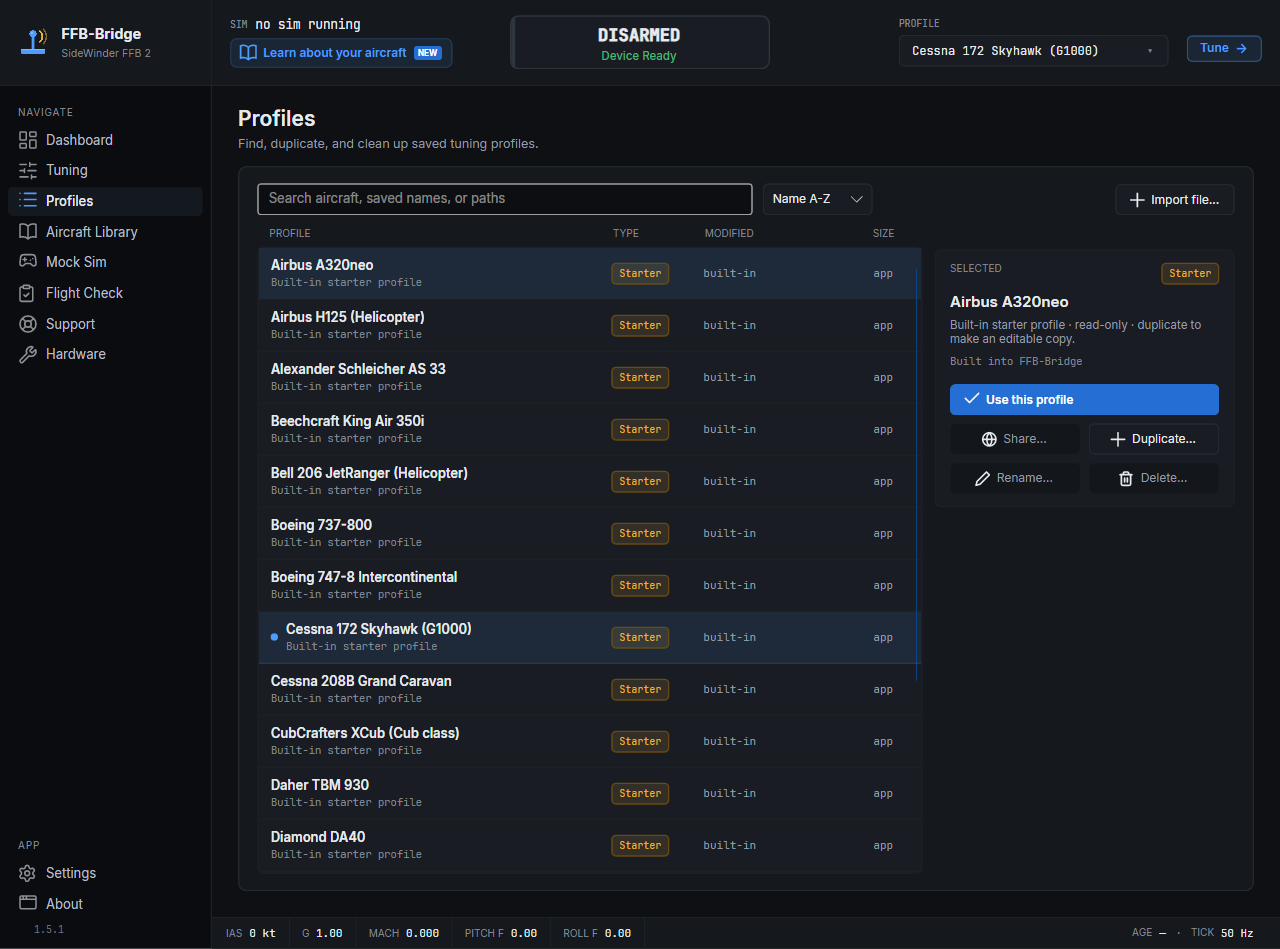Click the plus icon on Duplicate

(1118, 439)
